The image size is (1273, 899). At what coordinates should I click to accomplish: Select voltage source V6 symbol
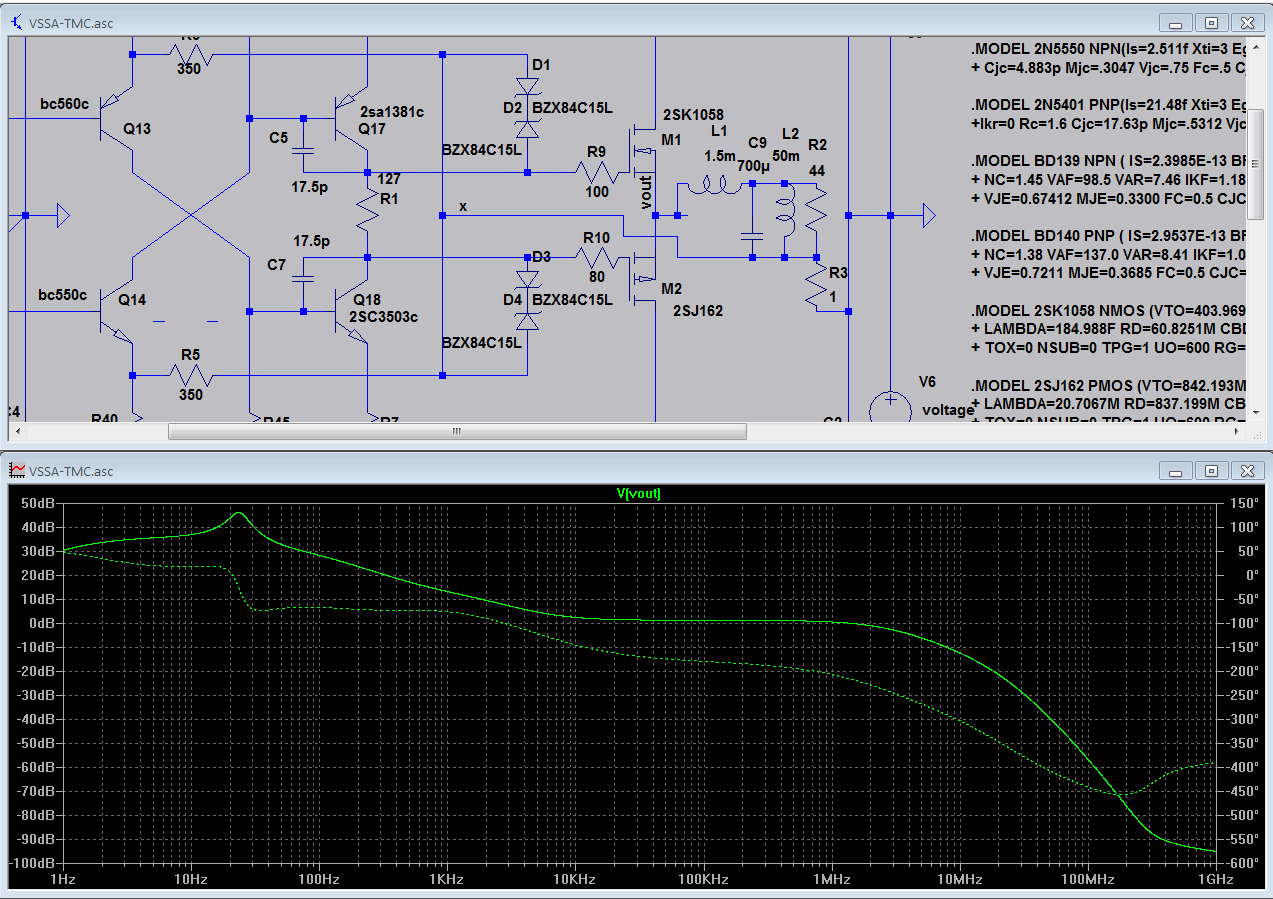click(x=889, y=408)
